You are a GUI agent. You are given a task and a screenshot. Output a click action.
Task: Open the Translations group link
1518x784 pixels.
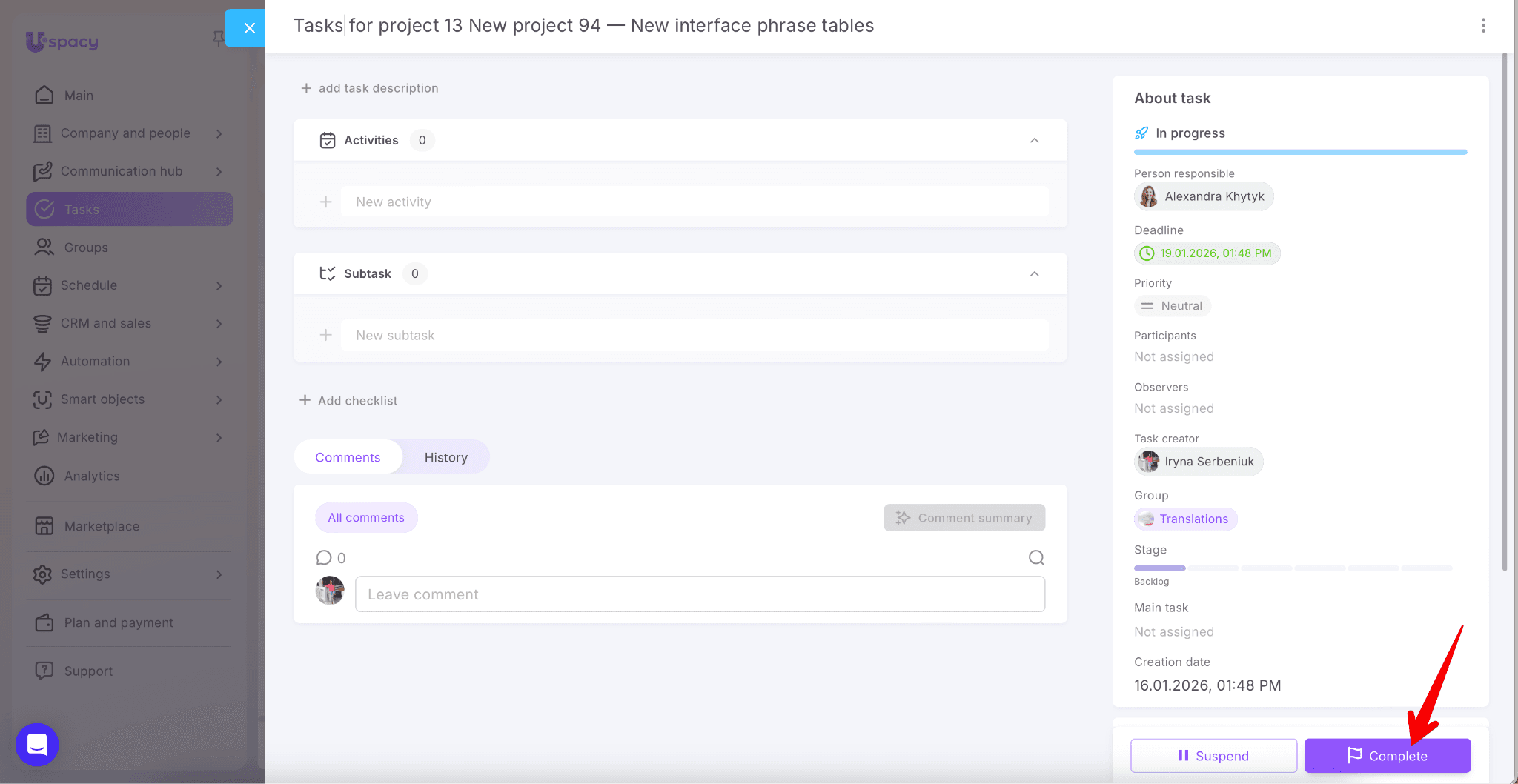[1193, 519]
